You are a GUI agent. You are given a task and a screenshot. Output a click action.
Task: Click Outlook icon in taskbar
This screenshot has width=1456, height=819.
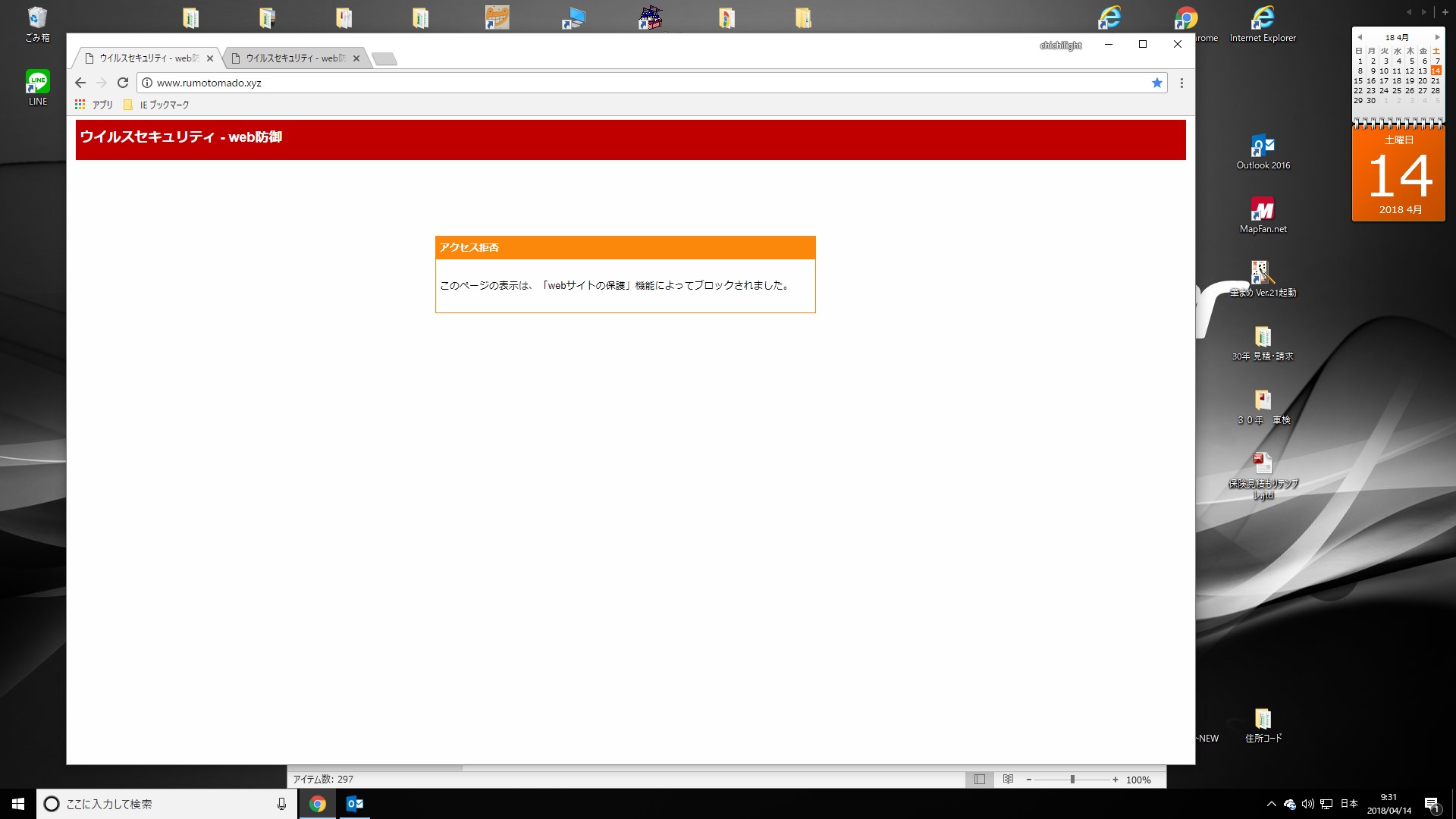pyautogui.click(x=355, y=804)
